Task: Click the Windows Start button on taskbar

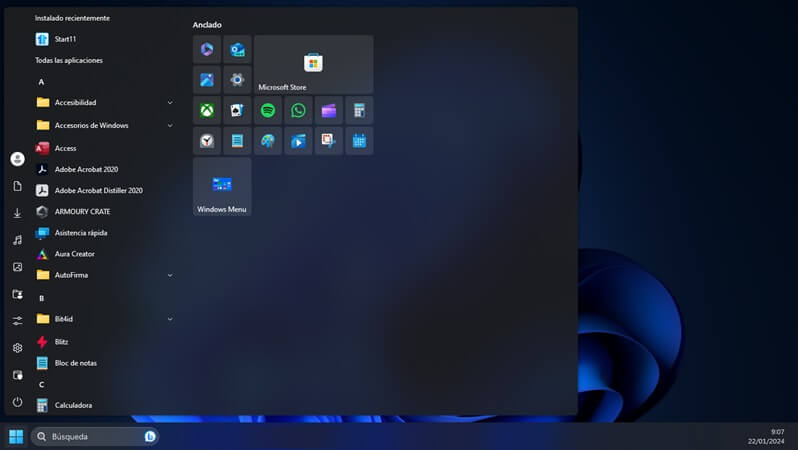Action: 16,437
